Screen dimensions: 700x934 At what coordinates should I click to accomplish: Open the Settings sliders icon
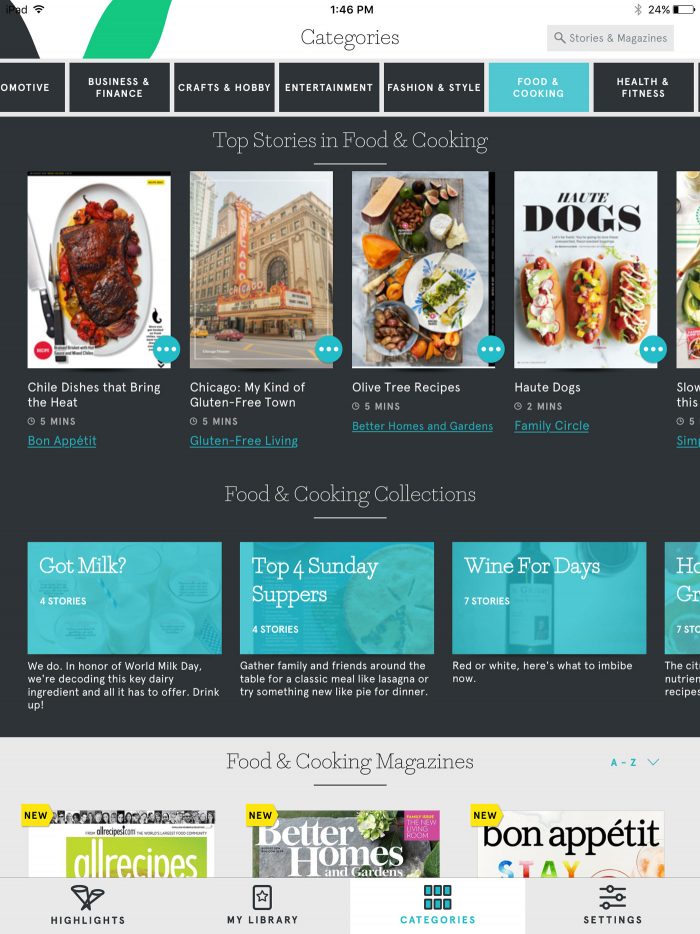tap(612, 897)
